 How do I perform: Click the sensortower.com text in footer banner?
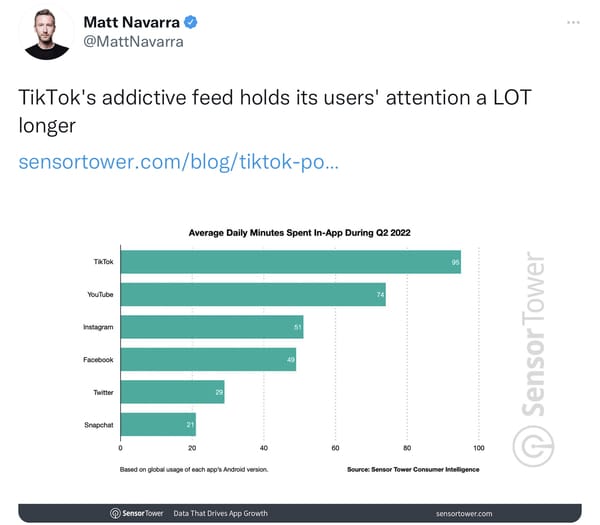point(464,514)
